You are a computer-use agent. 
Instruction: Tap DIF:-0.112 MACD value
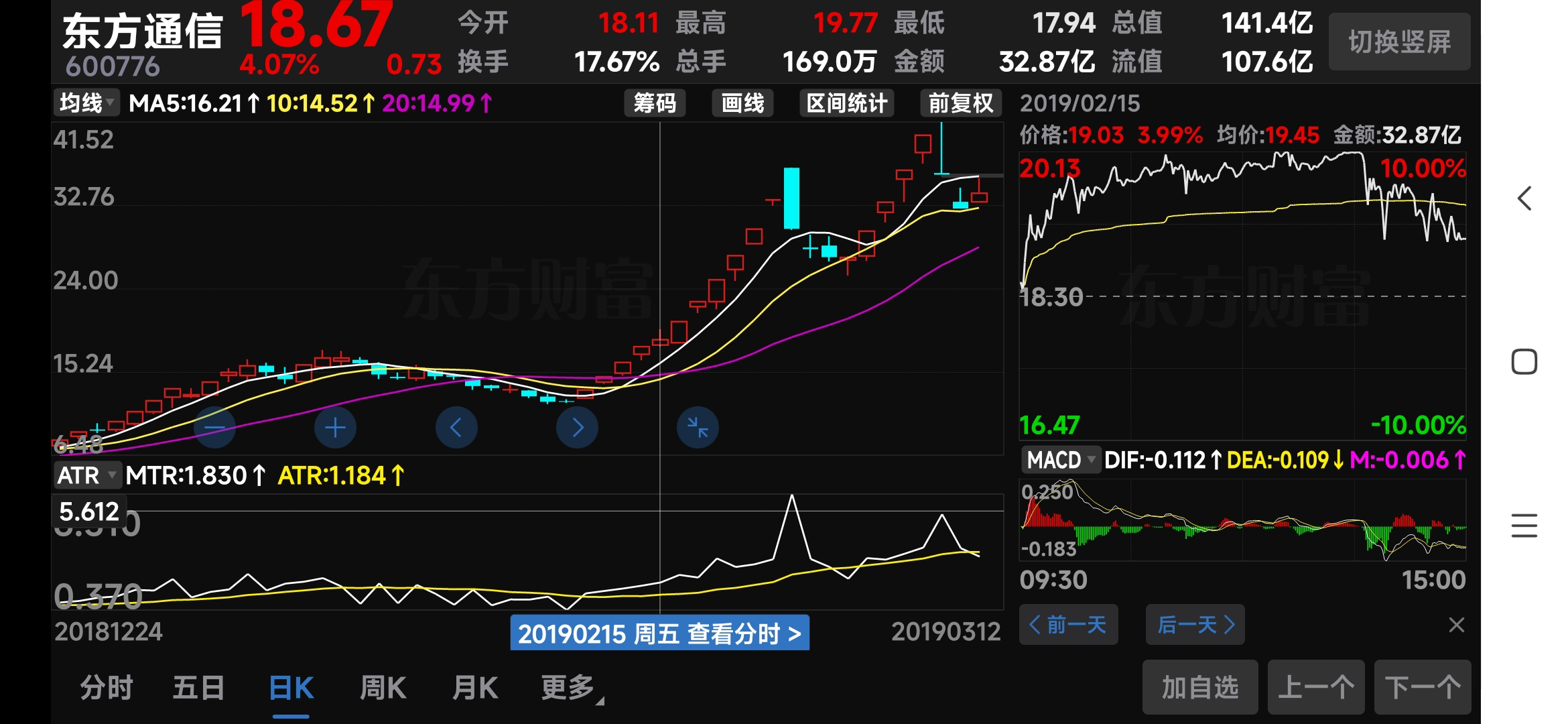click(1164, 460)
